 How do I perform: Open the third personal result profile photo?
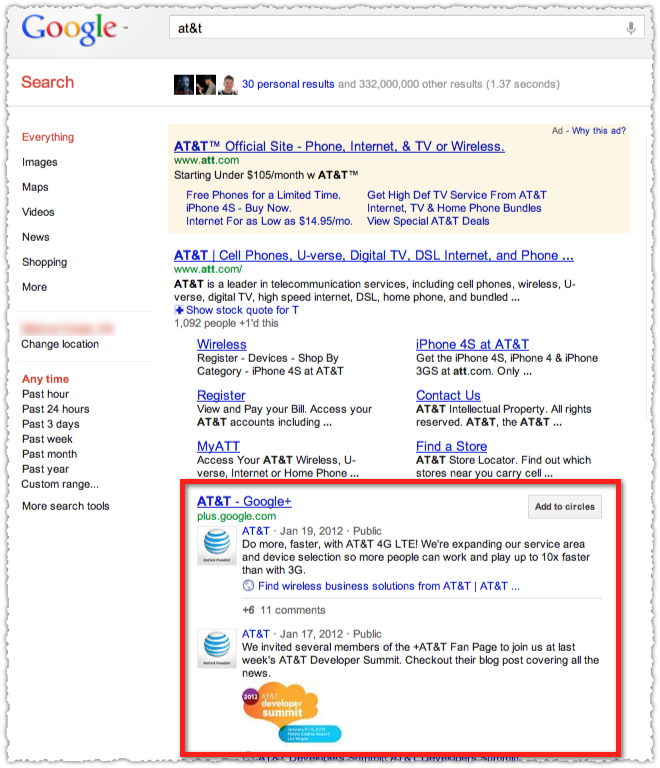click(228, 85)
